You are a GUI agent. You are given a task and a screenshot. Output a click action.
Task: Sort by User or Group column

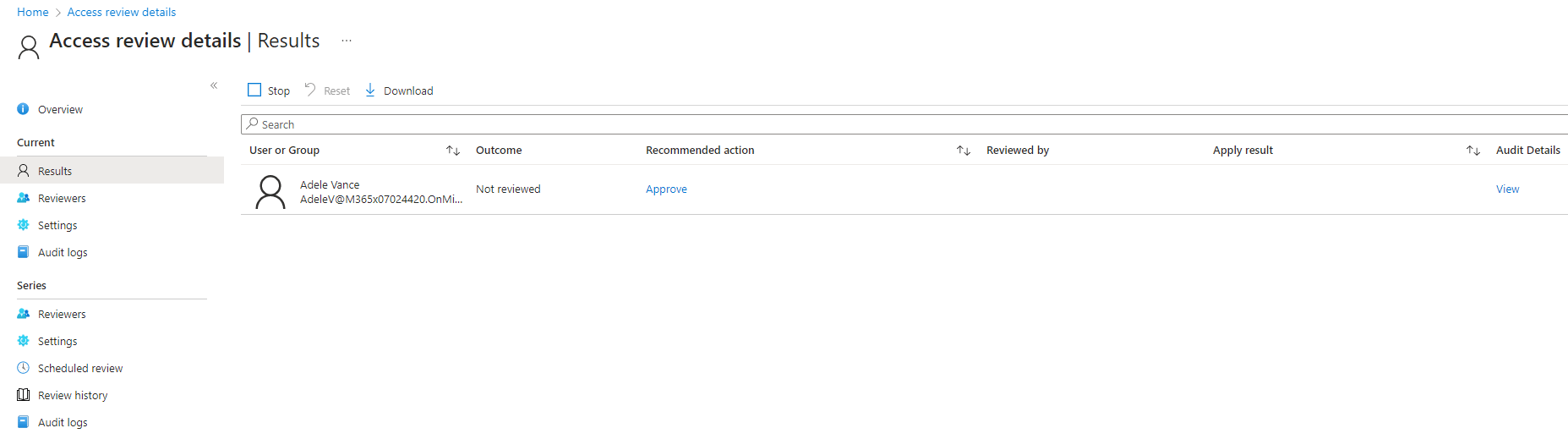(453, 151)
